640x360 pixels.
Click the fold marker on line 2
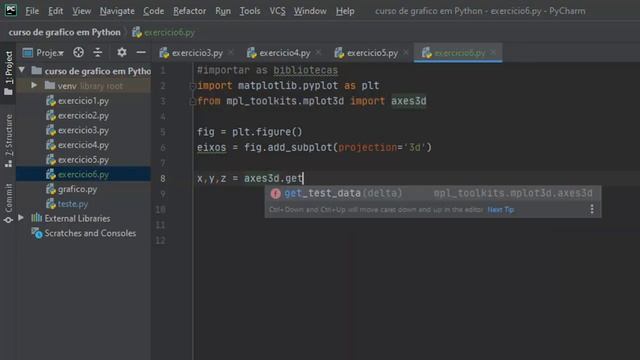tap(193, 86)
